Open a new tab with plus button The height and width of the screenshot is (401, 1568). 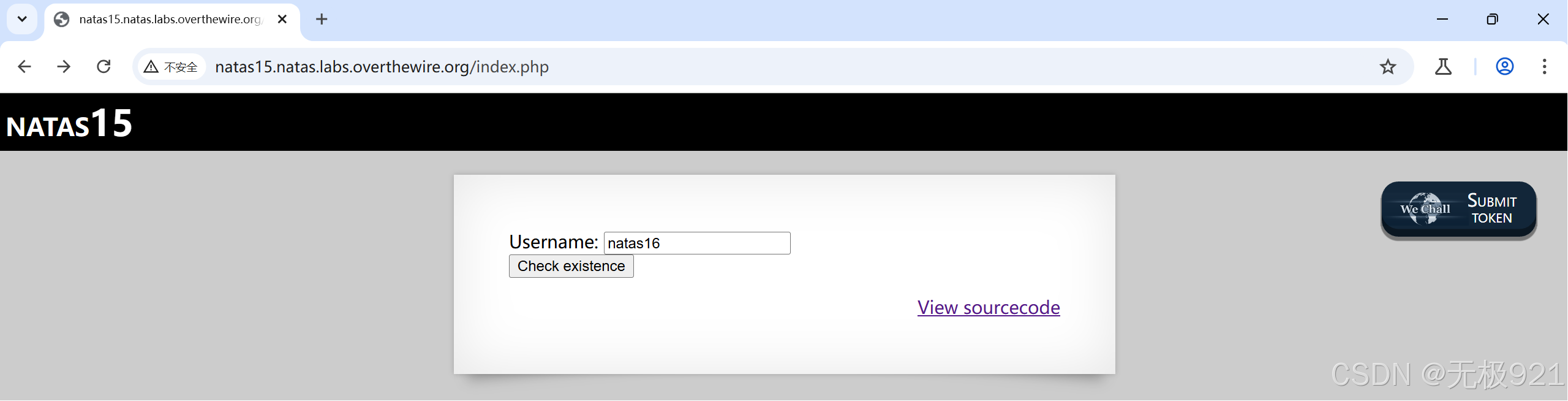(x=322, y=19)
